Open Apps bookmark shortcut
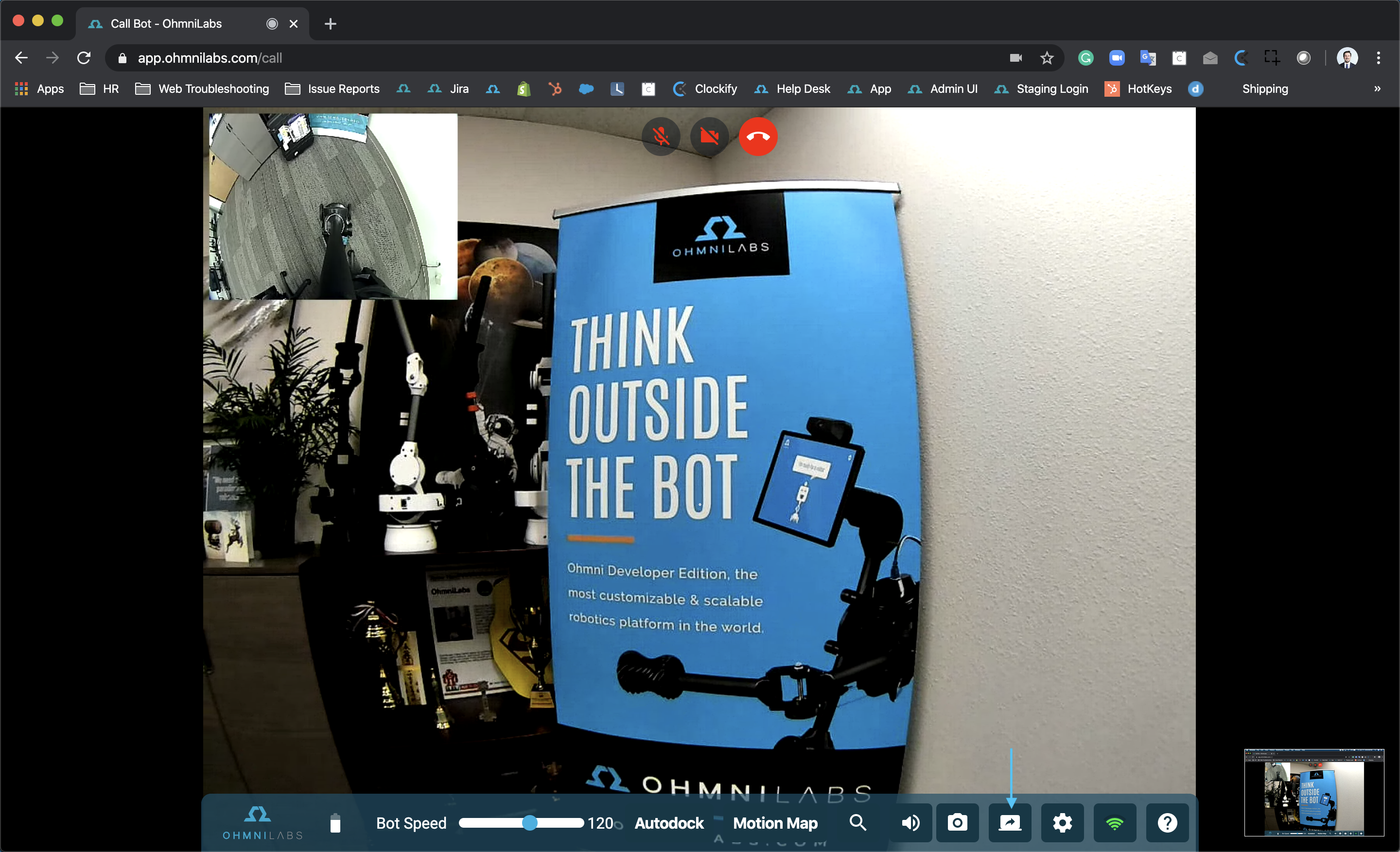Screen dimensions: 1400x852 (x=39, y=89)
